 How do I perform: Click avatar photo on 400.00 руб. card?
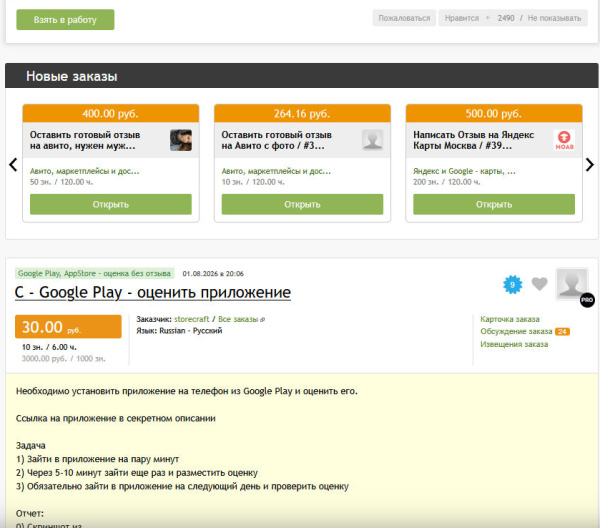(x=181, y=140)
